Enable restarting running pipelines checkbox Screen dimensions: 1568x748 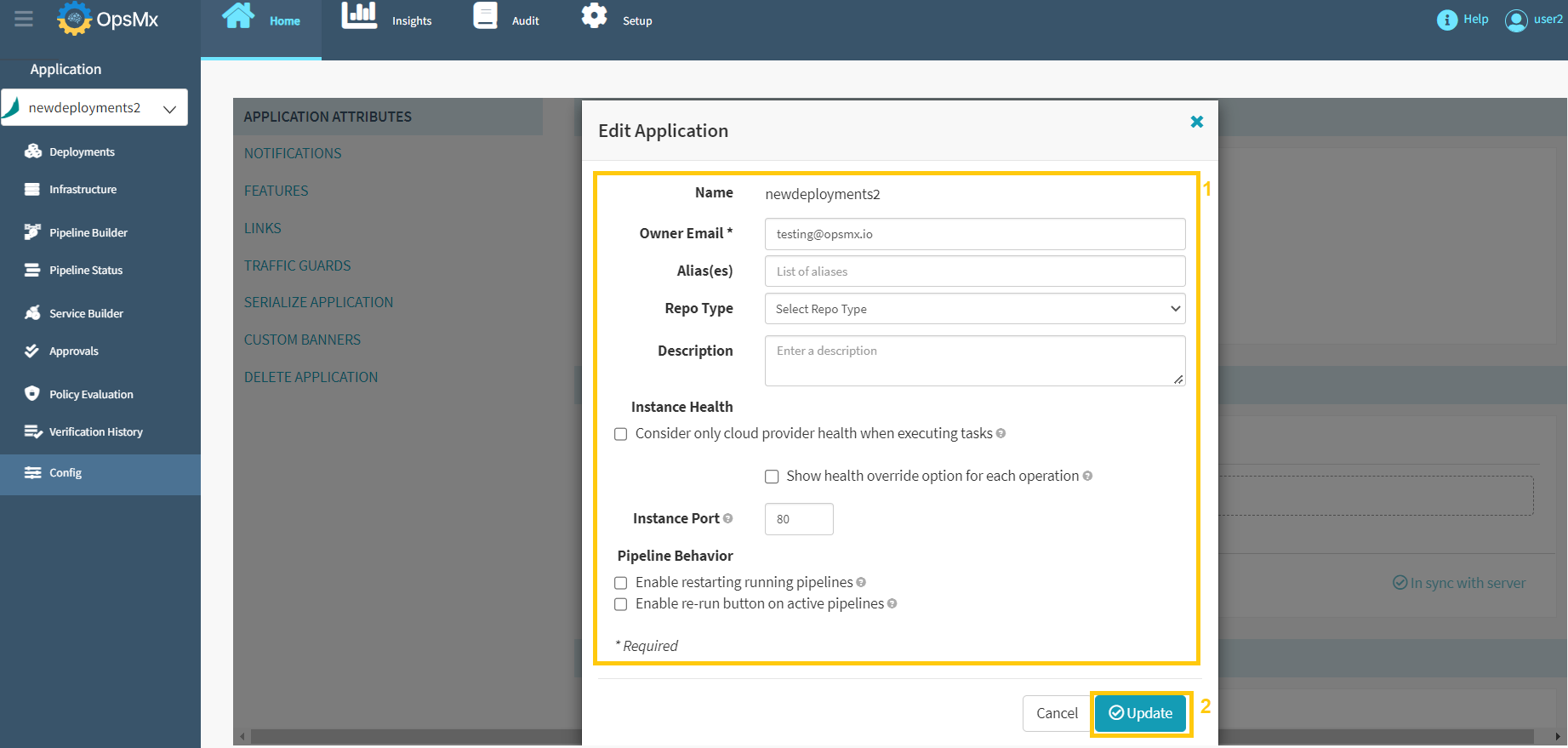(x=621, y=583)
